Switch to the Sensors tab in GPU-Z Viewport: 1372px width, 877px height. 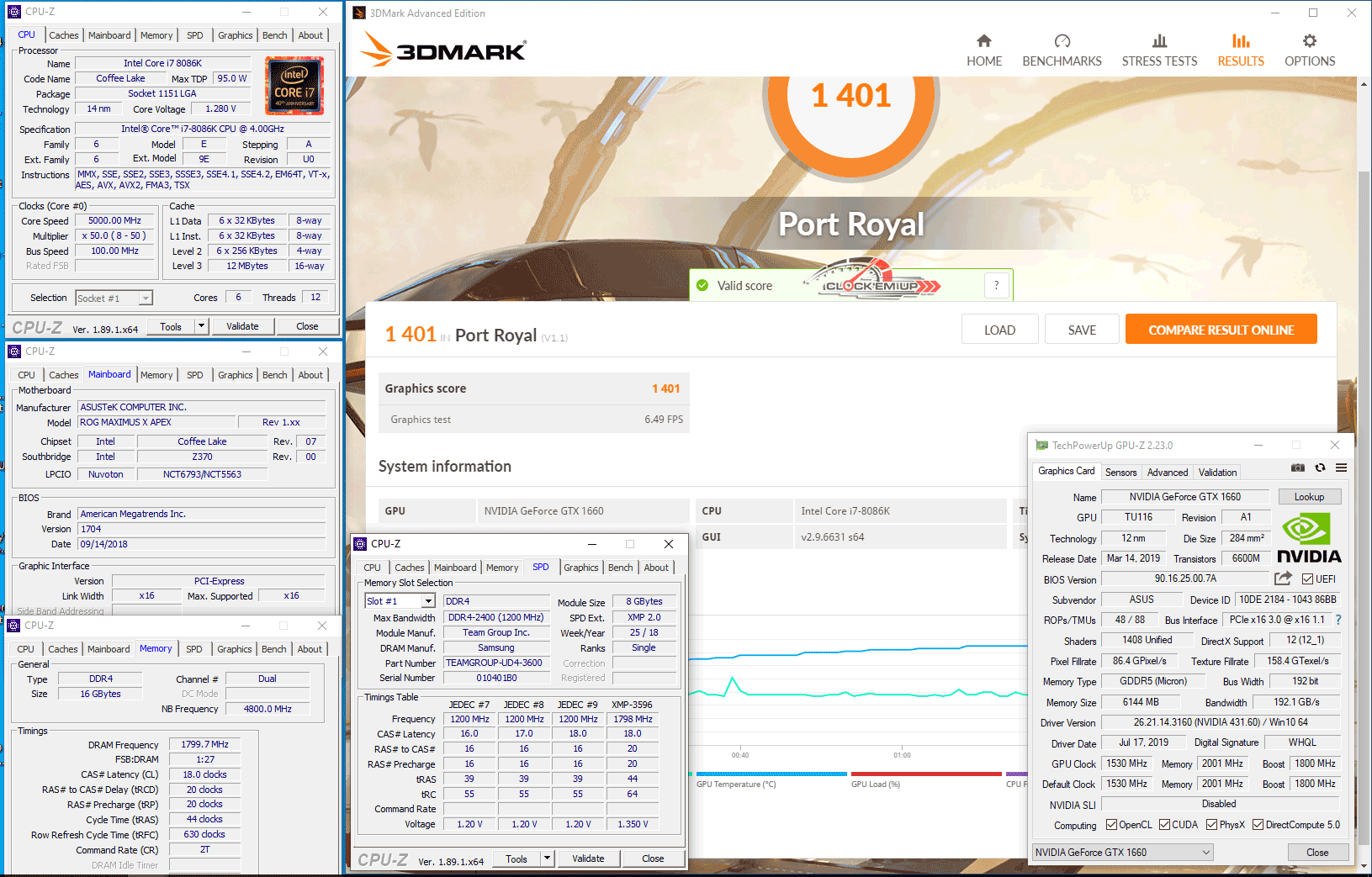point(1120,473)
